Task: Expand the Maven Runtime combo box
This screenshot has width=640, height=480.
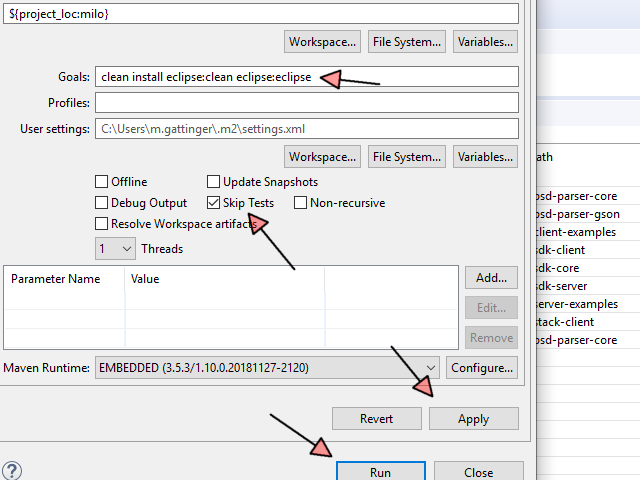Action: (x=267, y=368)
